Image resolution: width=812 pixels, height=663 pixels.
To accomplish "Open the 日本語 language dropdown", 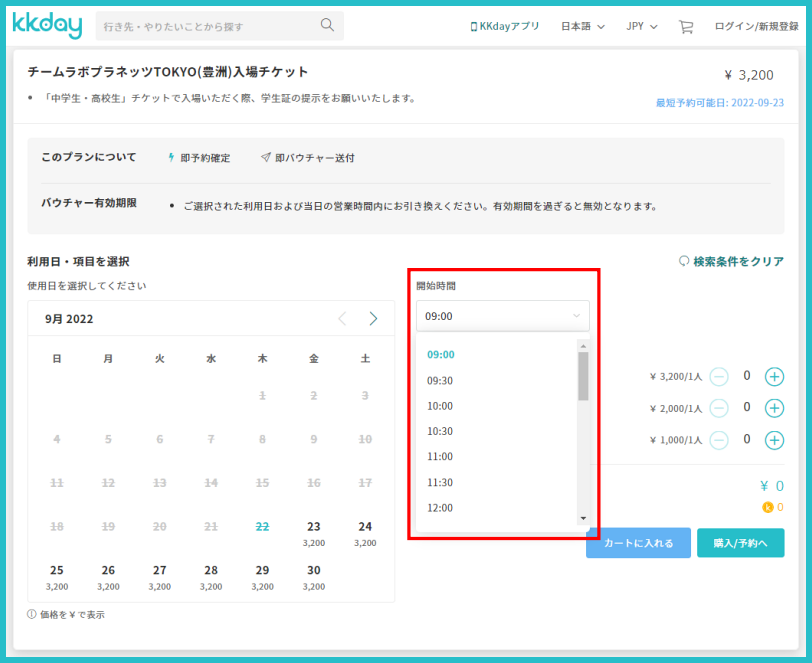I will point(583,26).
